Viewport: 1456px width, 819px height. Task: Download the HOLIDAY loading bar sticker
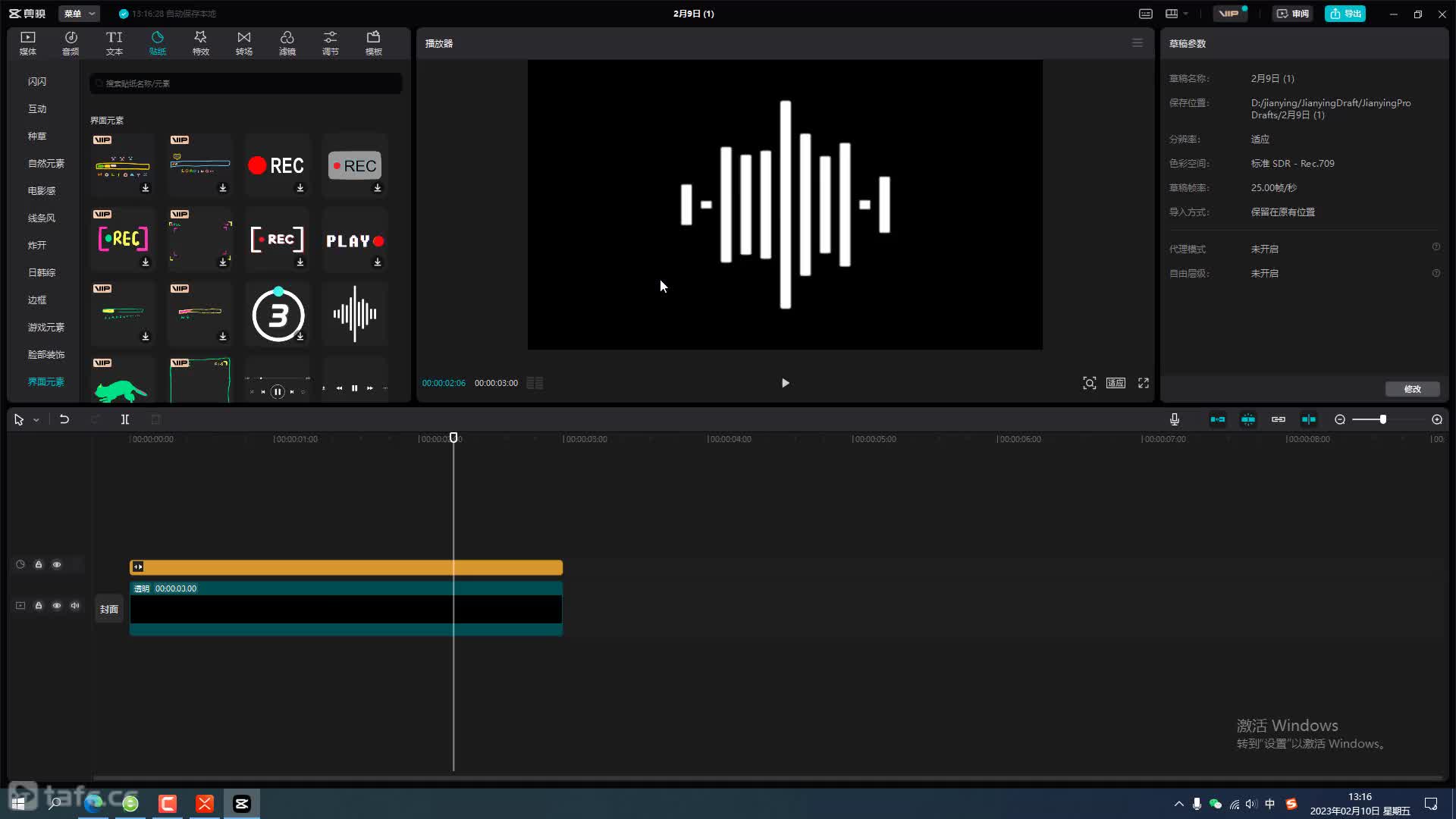146,187
